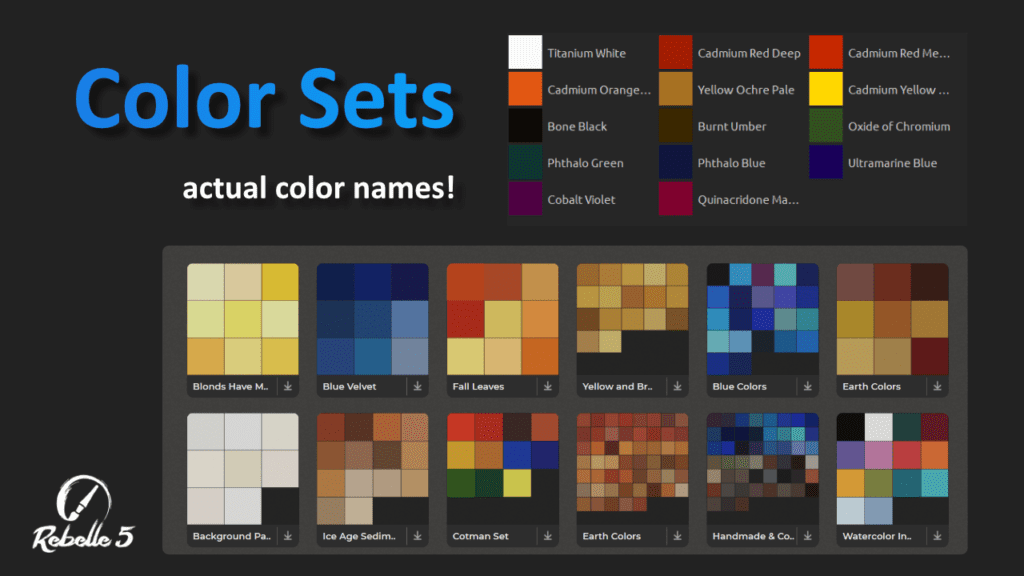
Task: Select the Phthalo Blue swatch
Action: click(675, 162)
